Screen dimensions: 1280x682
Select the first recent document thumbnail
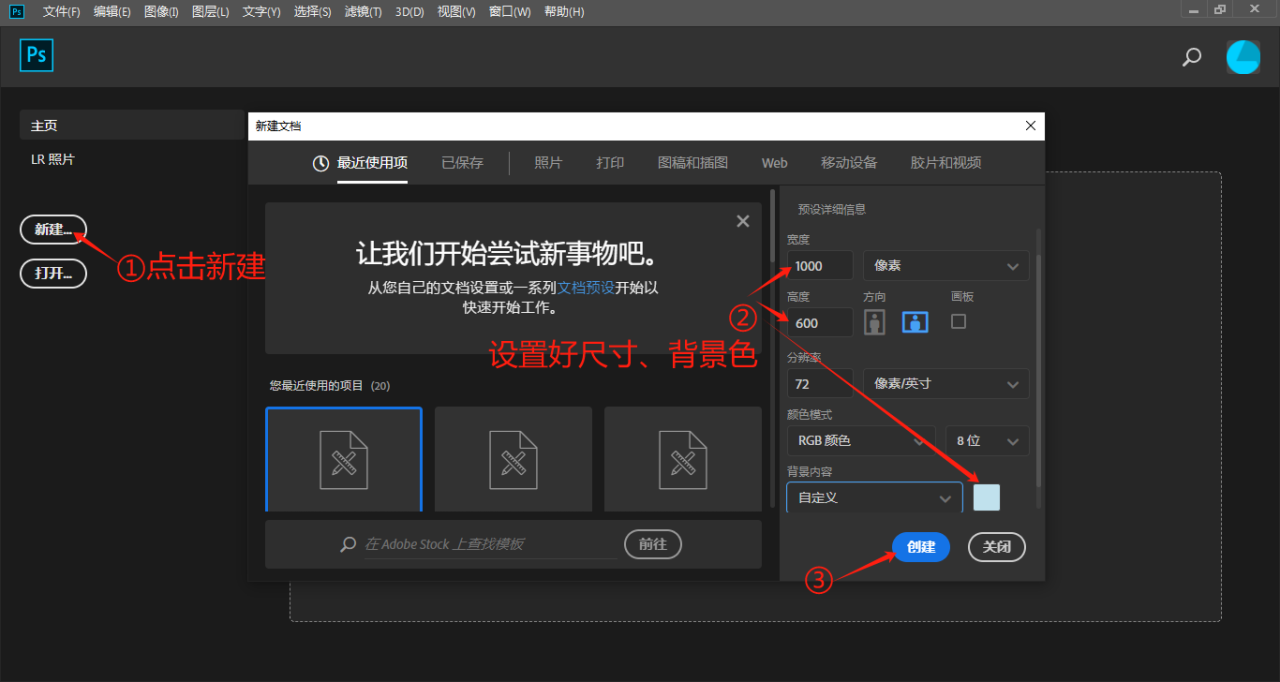point(344,460)
